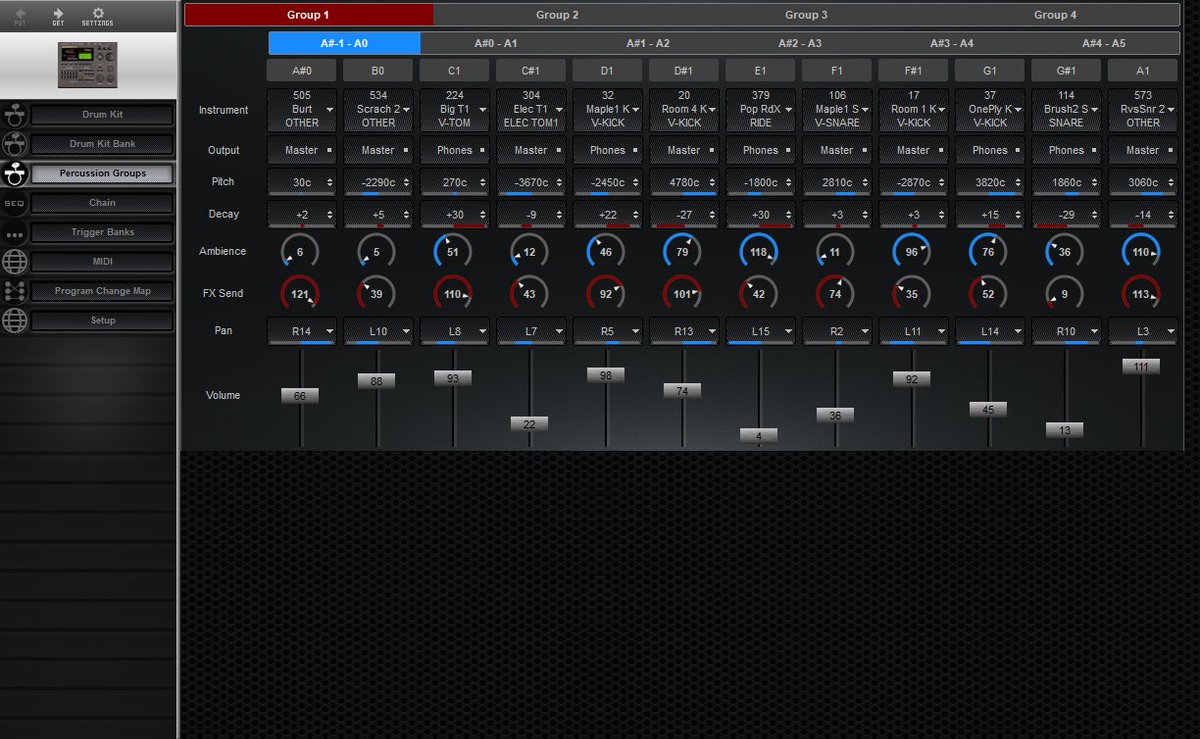Screen dimensions: 1200x739
Task: Open the 534 Scrach 2 instrument dropdown
Action: (378, 109)
